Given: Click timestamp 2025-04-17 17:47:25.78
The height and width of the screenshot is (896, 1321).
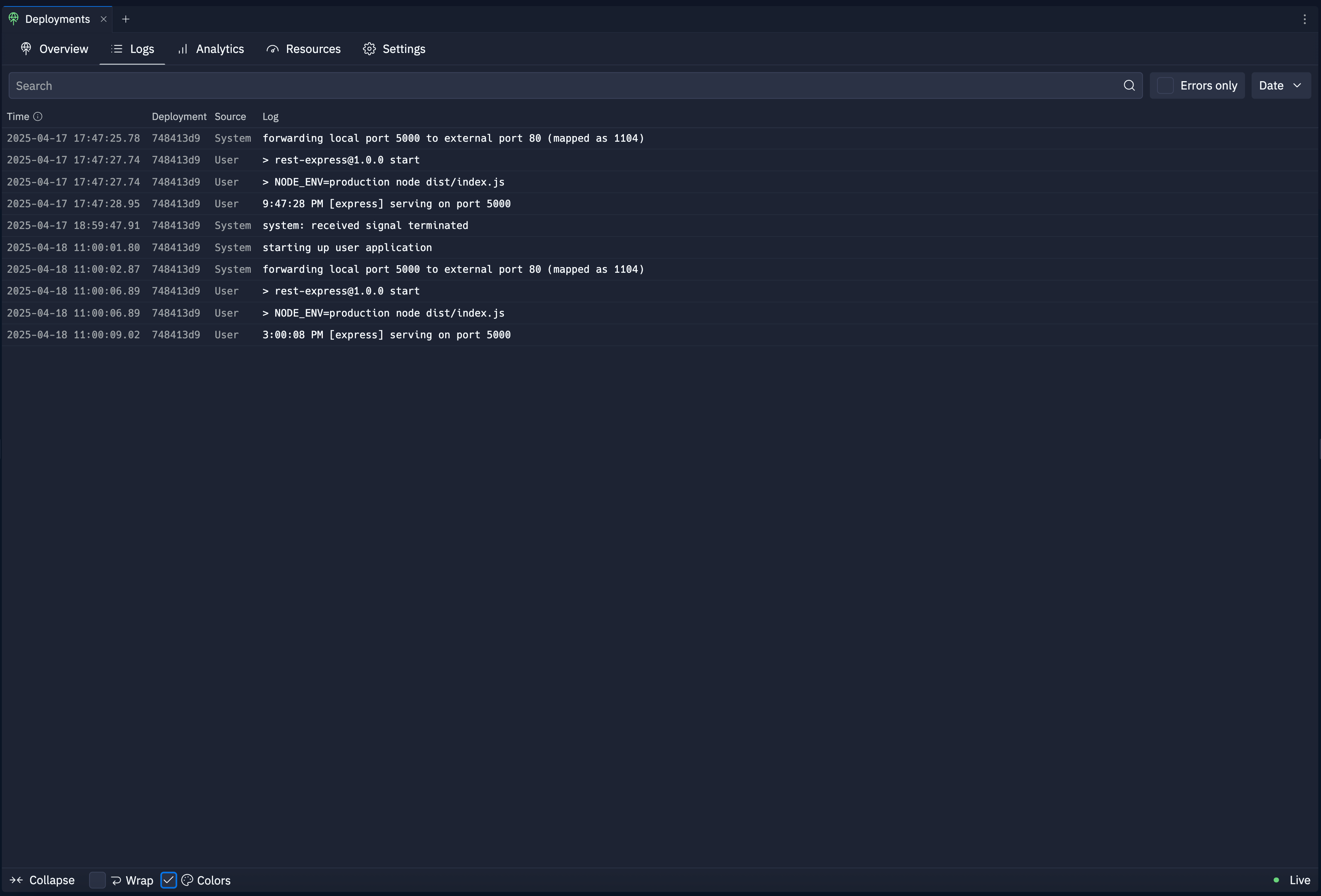Looking at the screenshot, I should click(x=73, y=138).
